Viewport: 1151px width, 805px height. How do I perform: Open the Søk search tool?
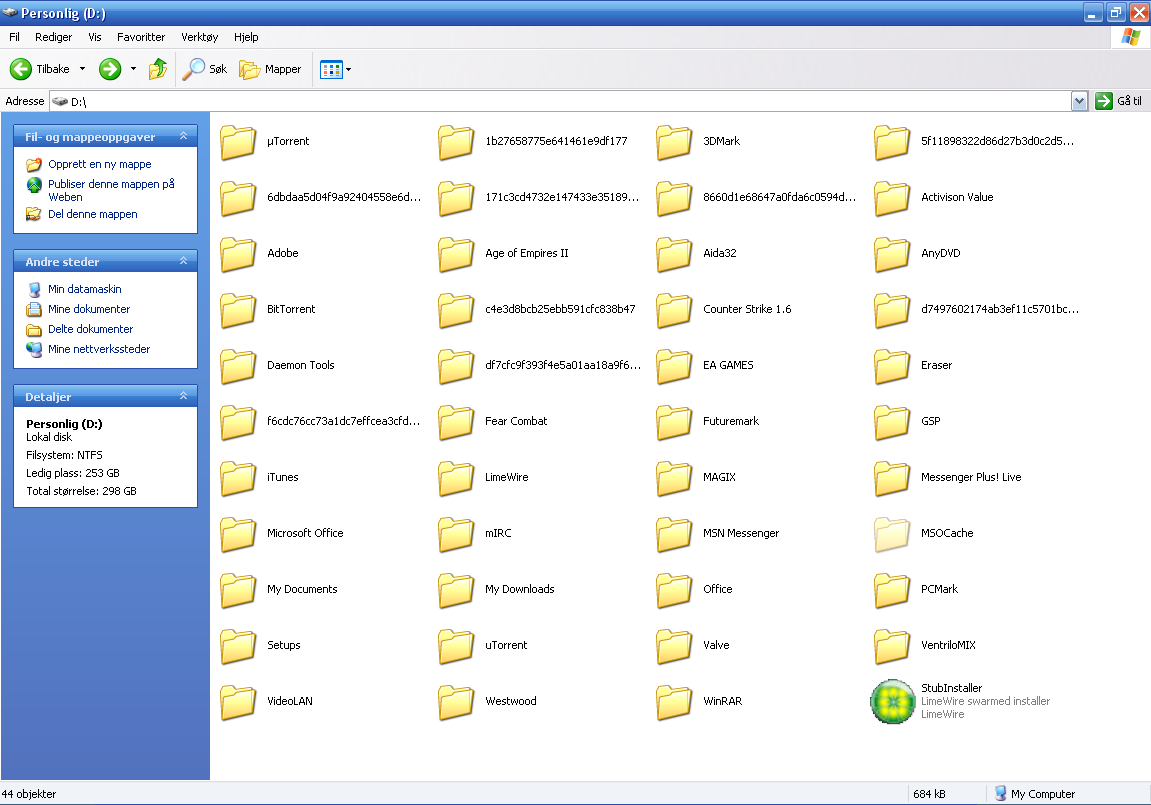[205, 69]
